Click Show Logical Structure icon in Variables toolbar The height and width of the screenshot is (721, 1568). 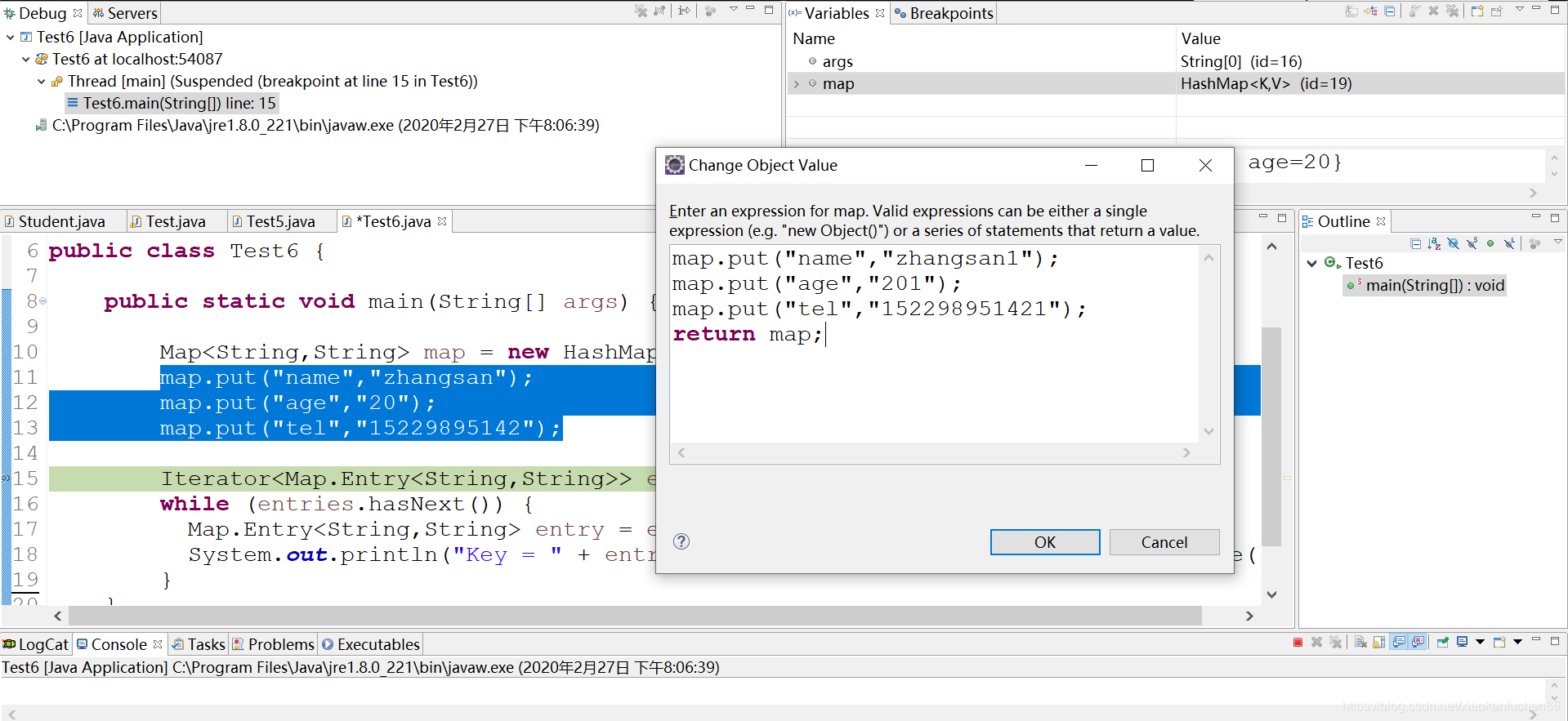[1370, 11]
